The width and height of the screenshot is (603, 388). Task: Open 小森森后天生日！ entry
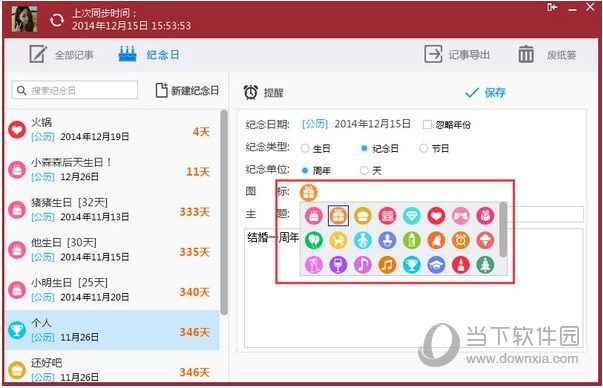(x=112, y=170)
